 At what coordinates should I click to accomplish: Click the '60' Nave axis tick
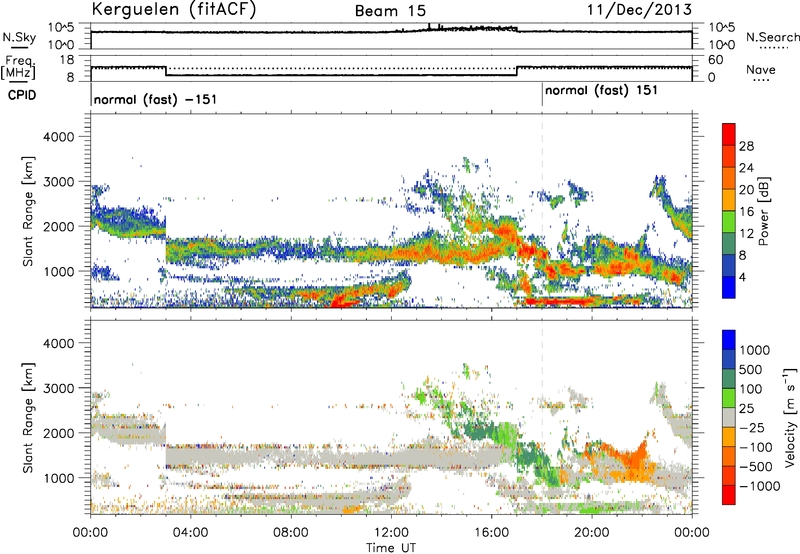(716, 60)
